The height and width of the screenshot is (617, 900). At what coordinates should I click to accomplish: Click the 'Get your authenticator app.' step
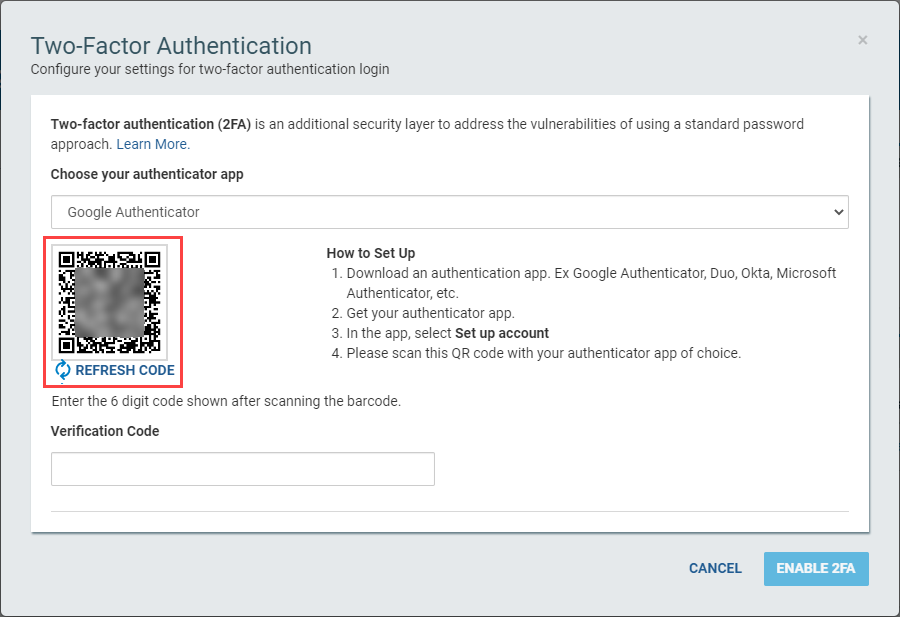(x=430, y=313)
